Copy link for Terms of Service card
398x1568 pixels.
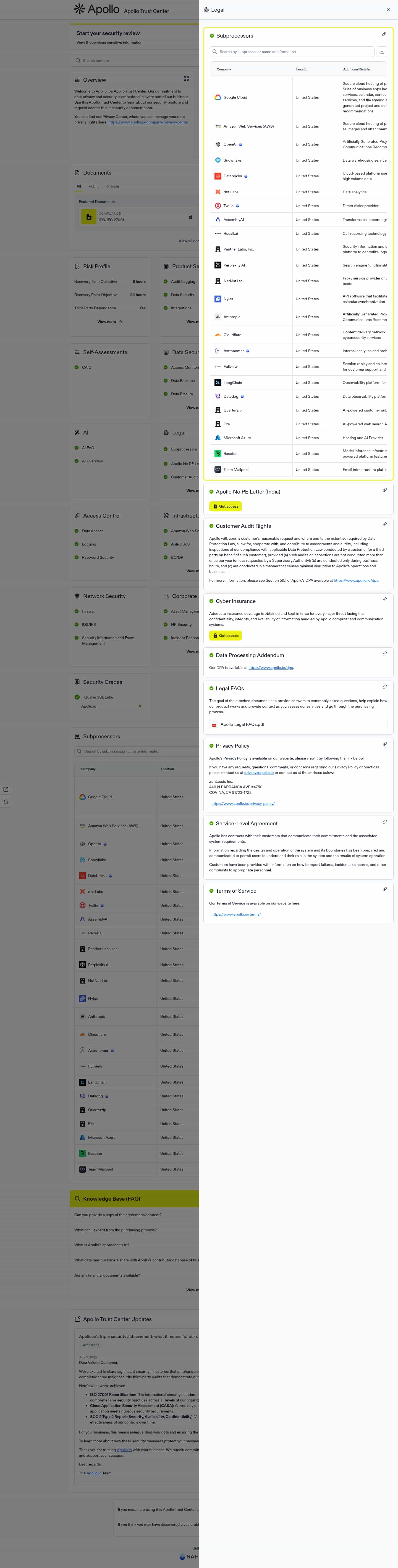pos(384,889)
